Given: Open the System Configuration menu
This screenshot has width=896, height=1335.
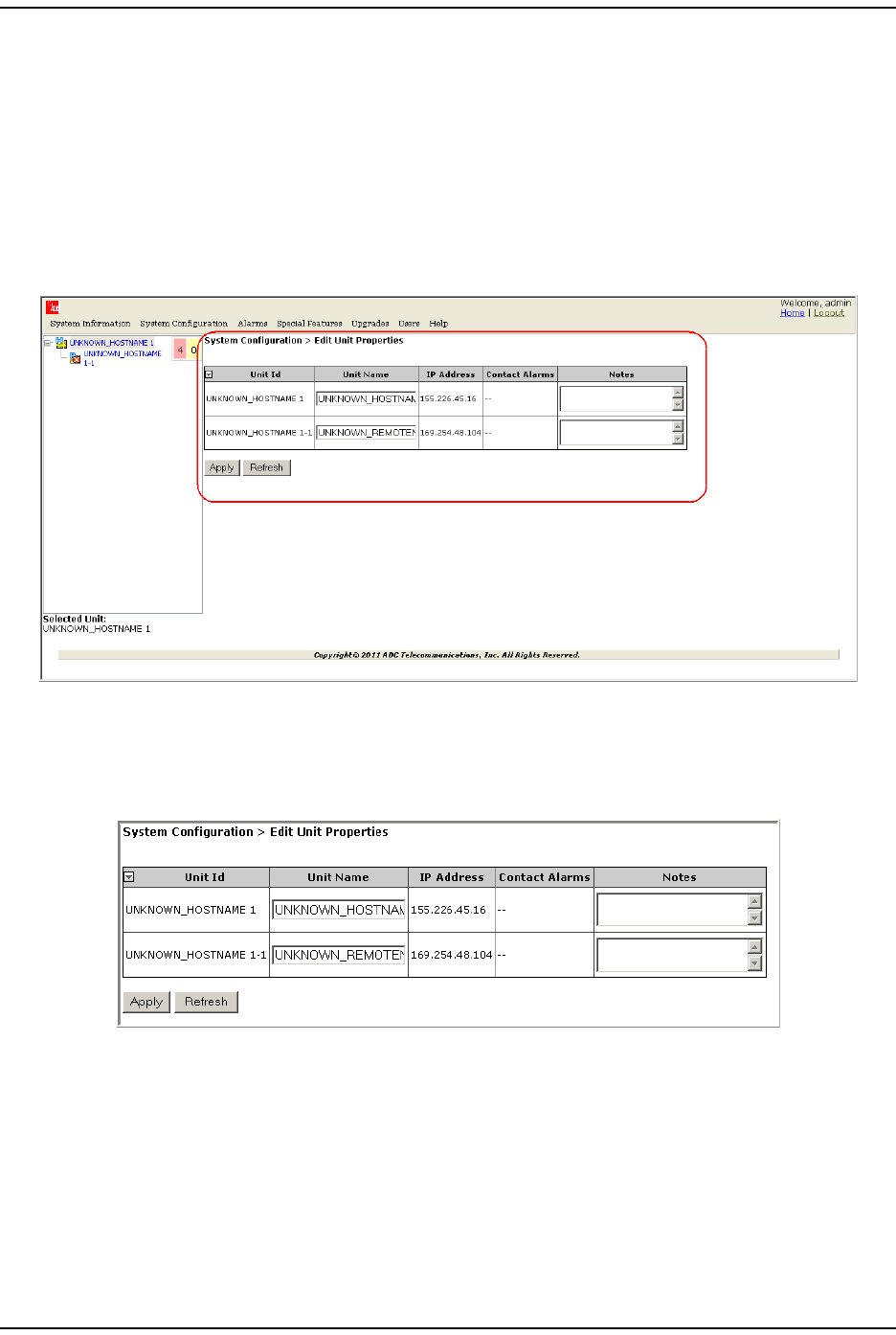Looking at the screenshot, I should 184,324.
